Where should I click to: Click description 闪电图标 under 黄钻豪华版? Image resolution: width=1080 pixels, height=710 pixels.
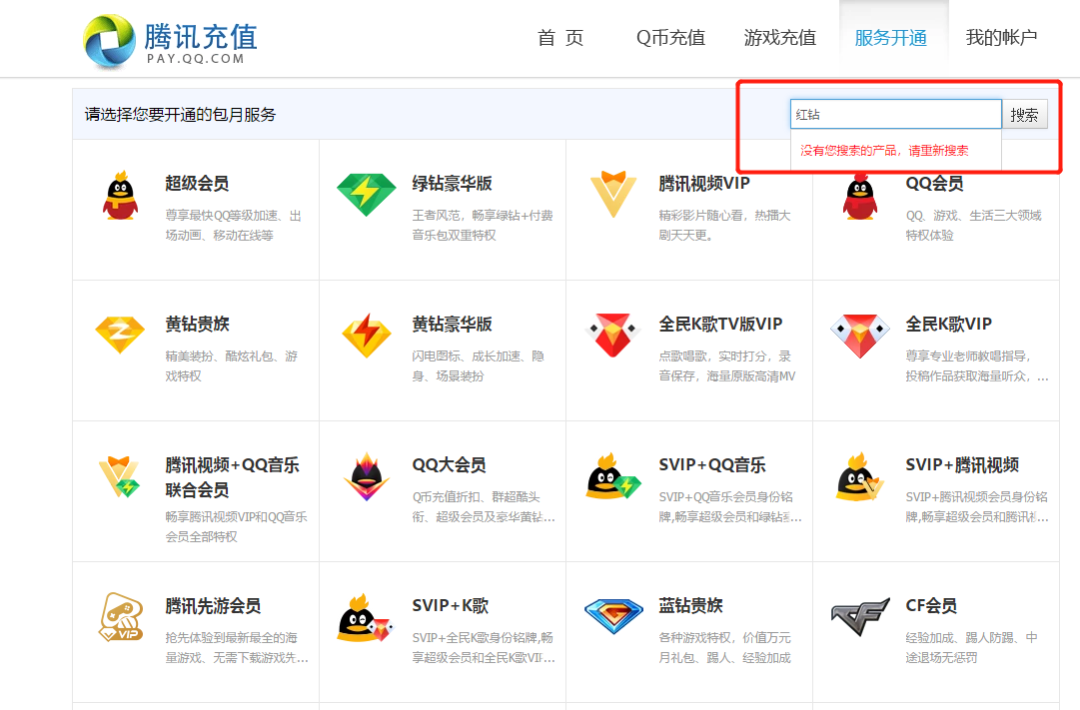[x=478, y=366]
